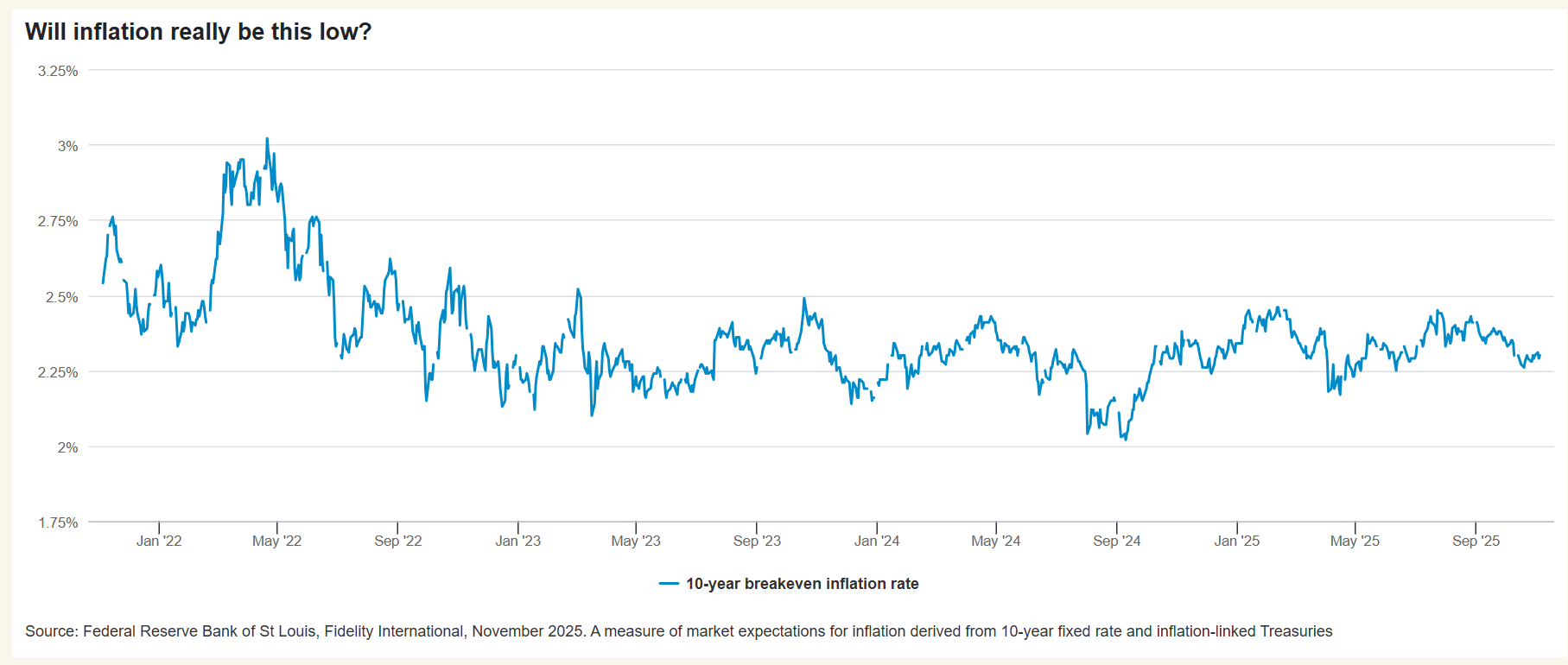1568x665 pixels.
Task: Click the 3% y-axis label
Action: point(67,146)
